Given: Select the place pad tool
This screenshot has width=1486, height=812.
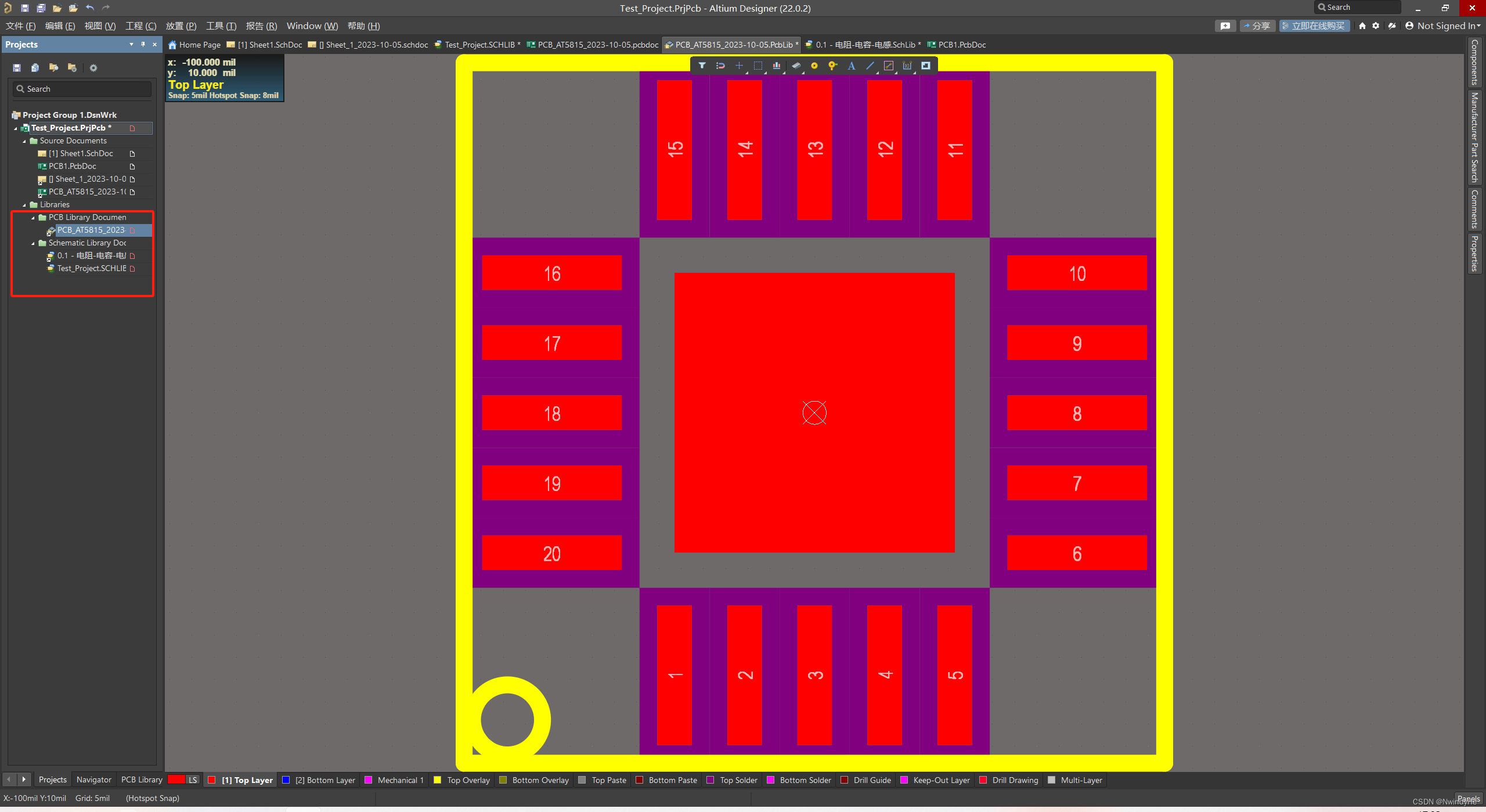Looking at the screenshot, I should coord(814,66).
